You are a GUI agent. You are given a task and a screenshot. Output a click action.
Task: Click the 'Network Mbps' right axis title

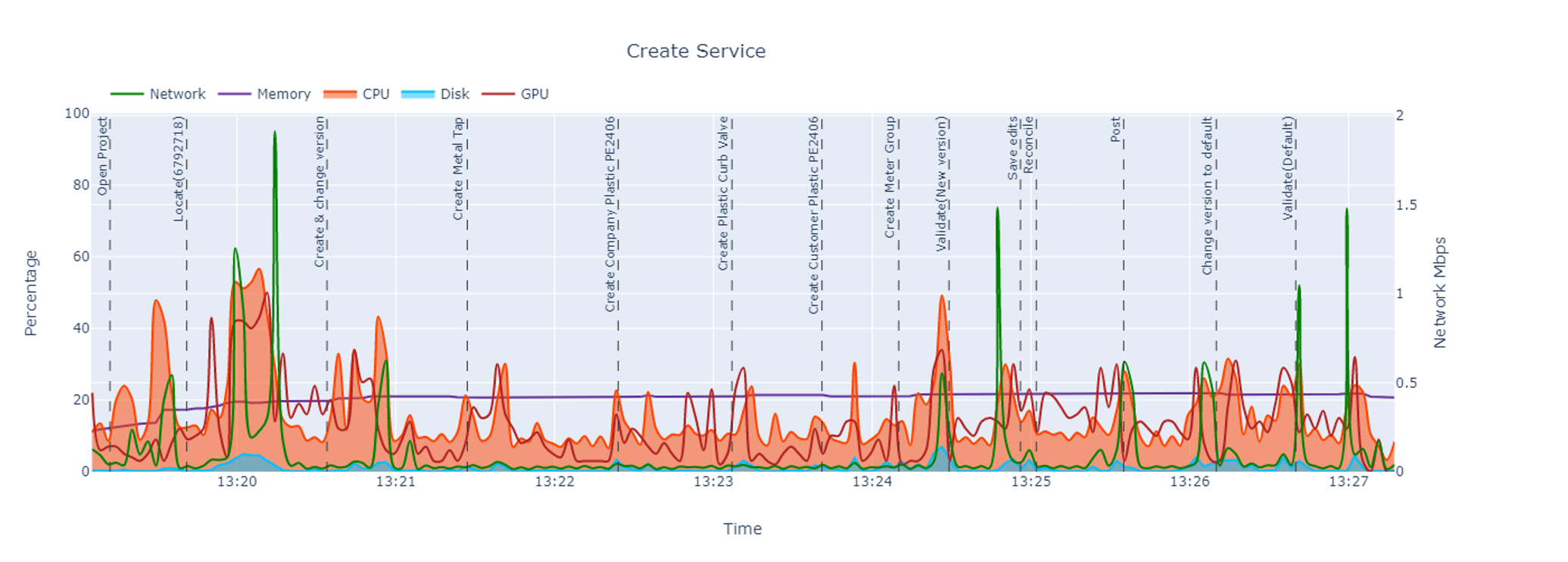pyautogui.click(x=1440, y=292)
